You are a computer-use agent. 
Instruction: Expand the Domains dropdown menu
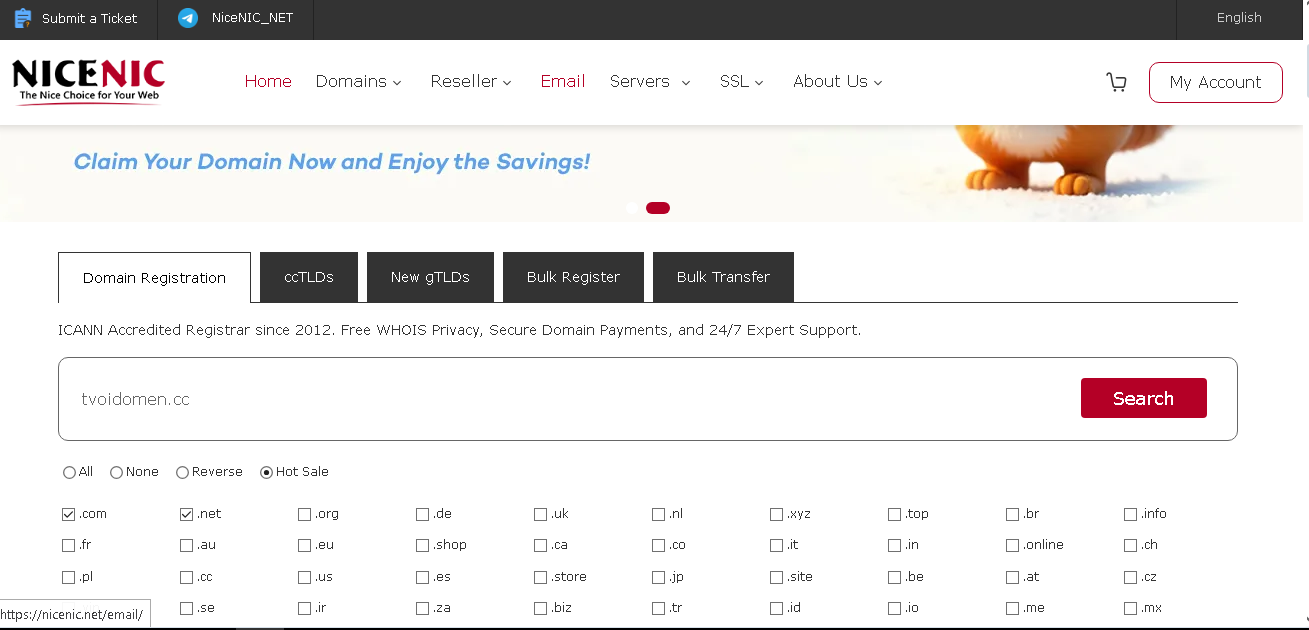coord(358,82)
